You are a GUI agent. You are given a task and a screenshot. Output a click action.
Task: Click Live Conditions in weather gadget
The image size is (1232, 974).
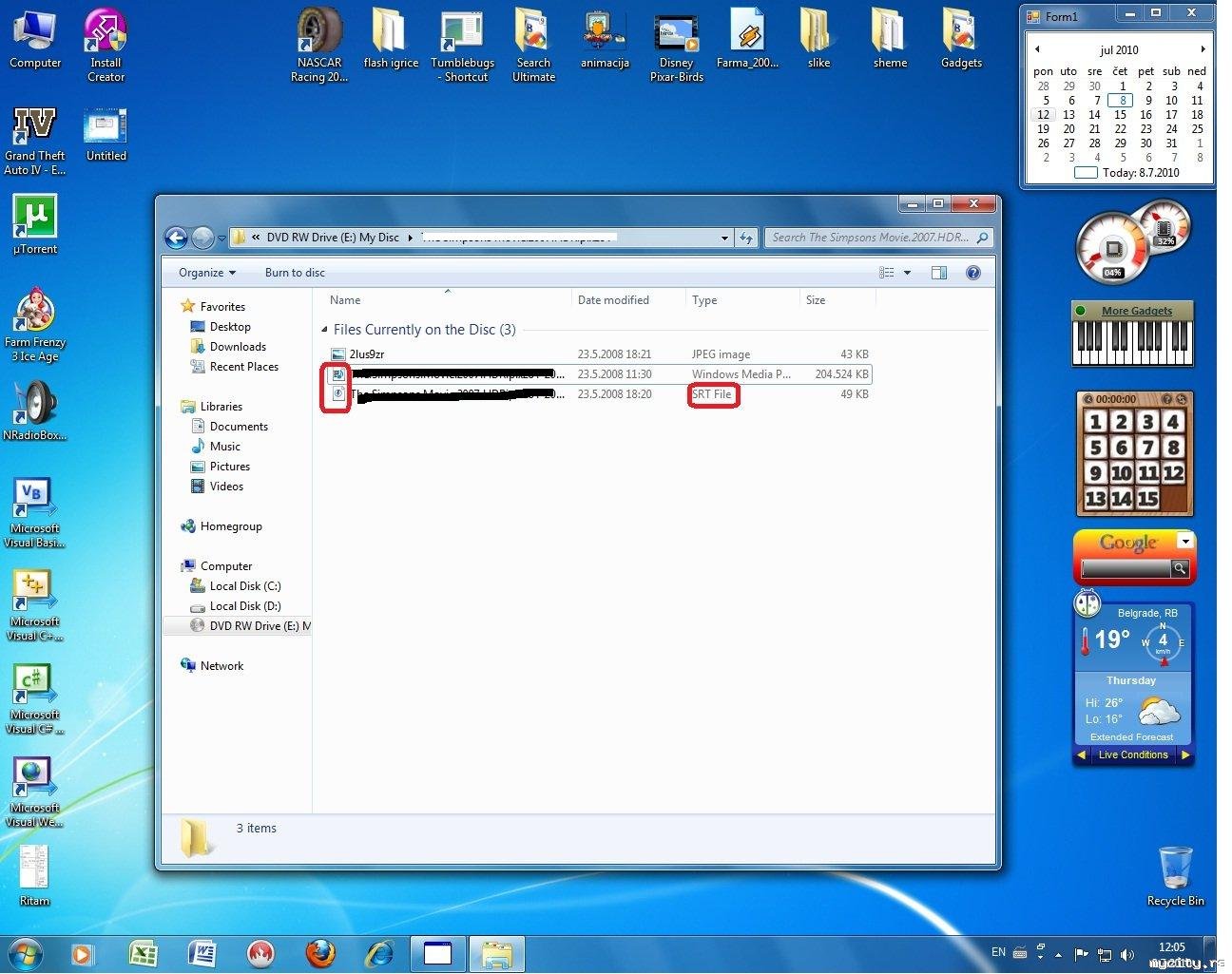1133,754
